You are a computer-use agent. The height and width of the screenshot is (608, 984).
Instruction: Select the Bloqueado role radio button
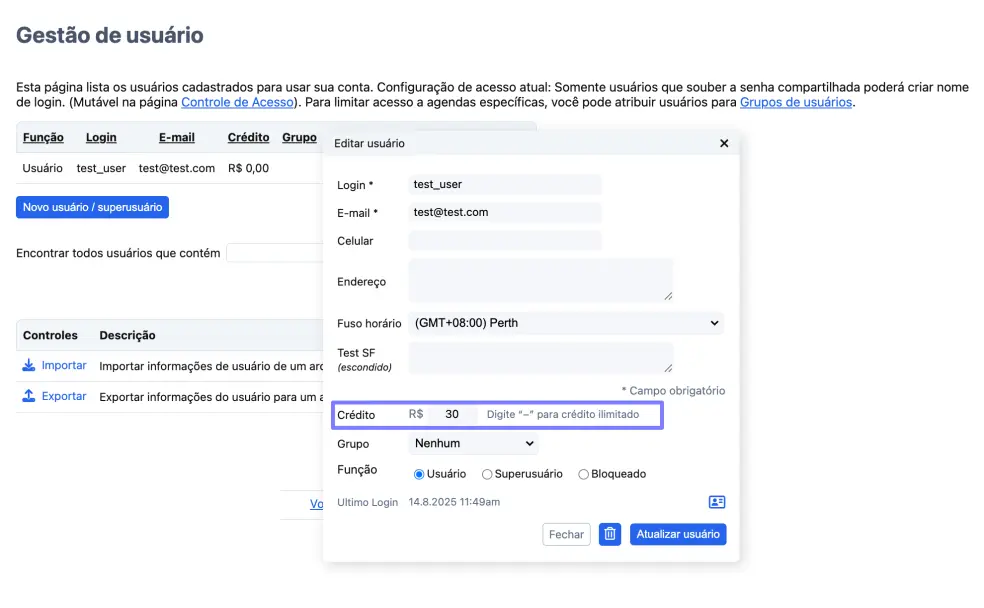pyautogui.click(x=584, y=474)
